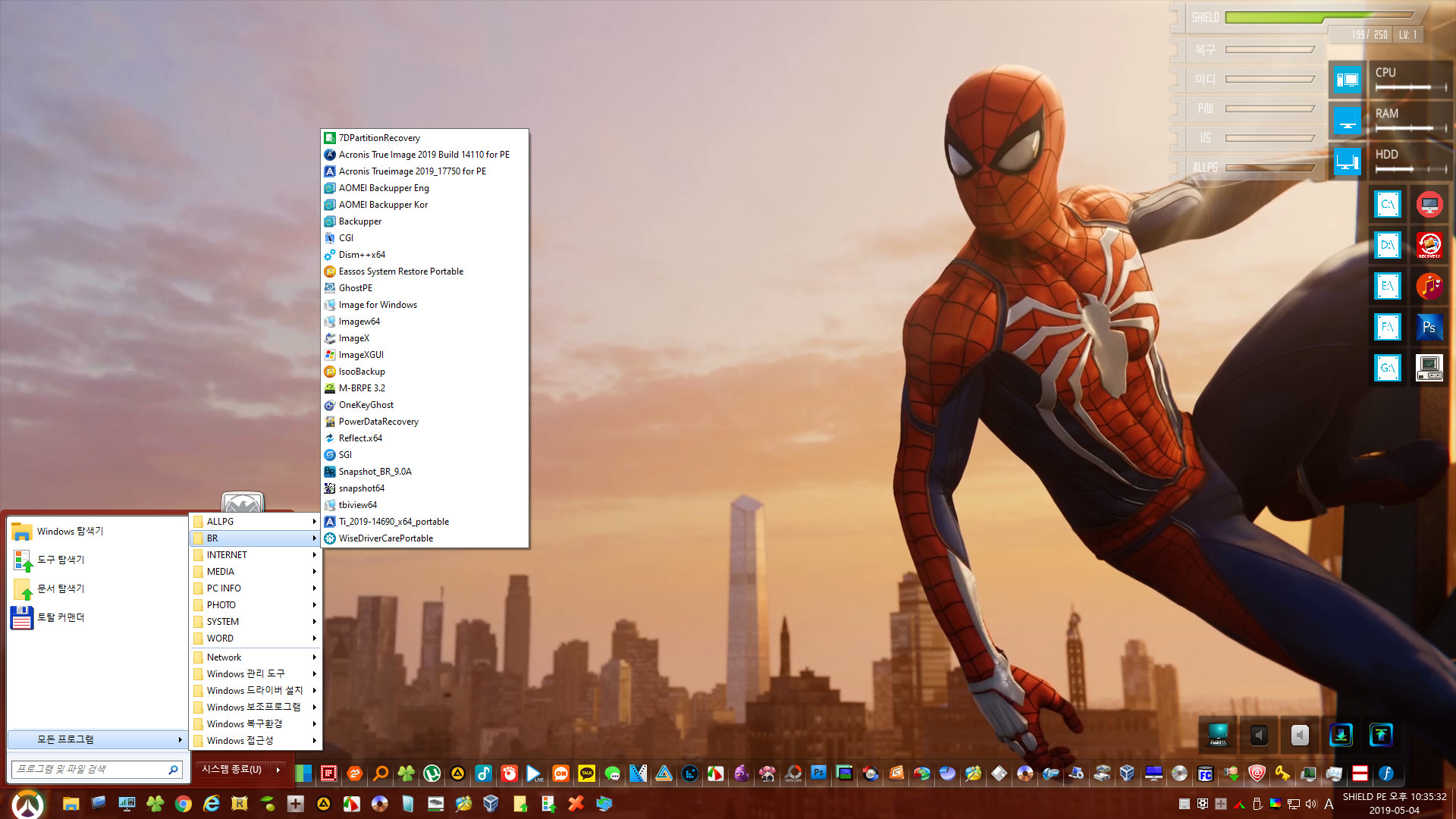Open the D:\ drive desktop shortcut
The height and width of the screenshot is (819, 1456).
1388,245
